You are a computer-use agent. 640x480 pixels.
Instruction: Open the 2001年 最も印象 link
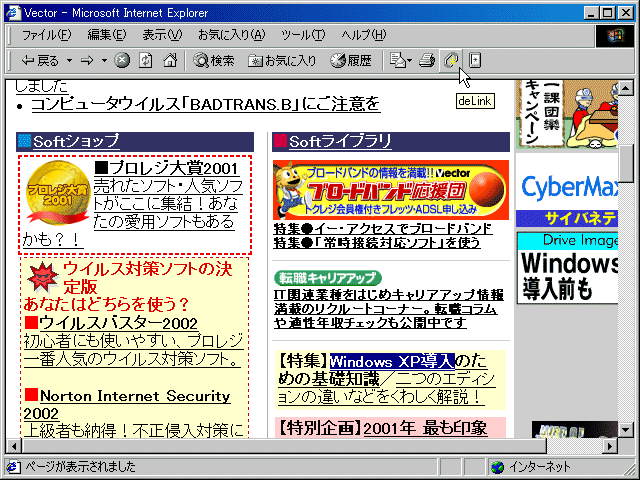point(425,429)
